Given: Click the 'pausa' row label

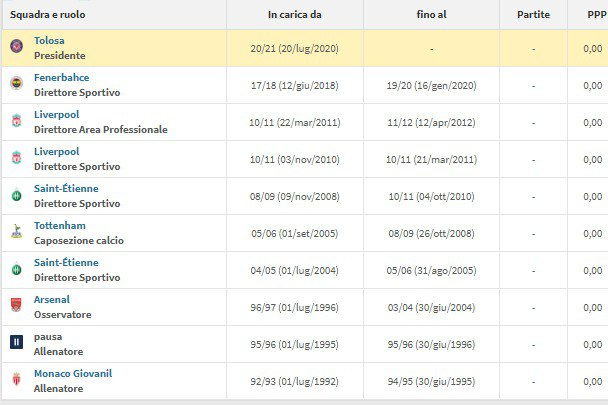Looking at the screenshot, I should pyautogui.click(x=48, y=337).
